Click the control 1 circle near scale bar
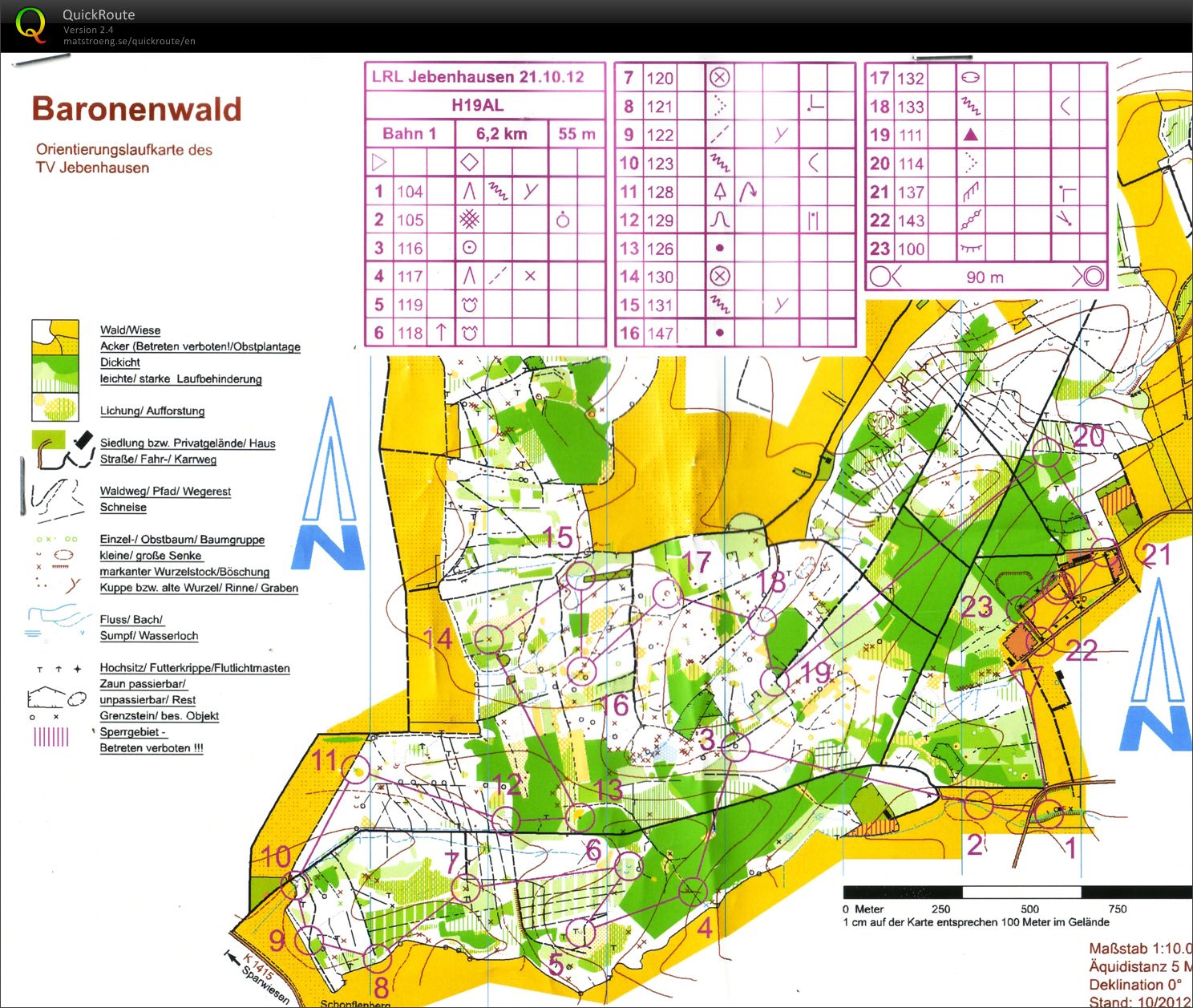Image resolution: width=1193 pixels, height=1008 pixels. (x=1047, y=813)
